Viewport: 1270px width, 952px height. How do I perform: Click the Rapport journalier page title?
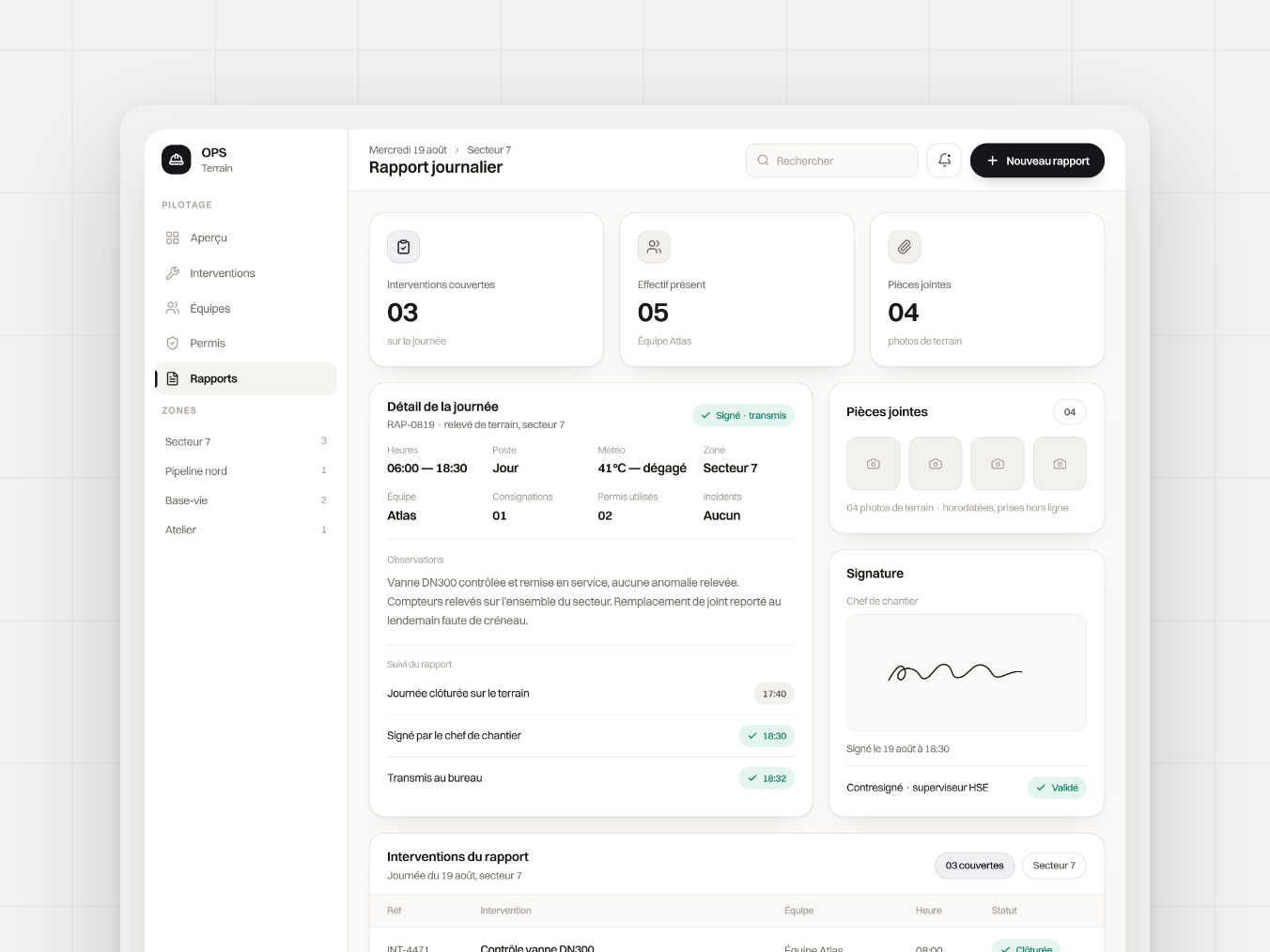click(x=436, y=167)
